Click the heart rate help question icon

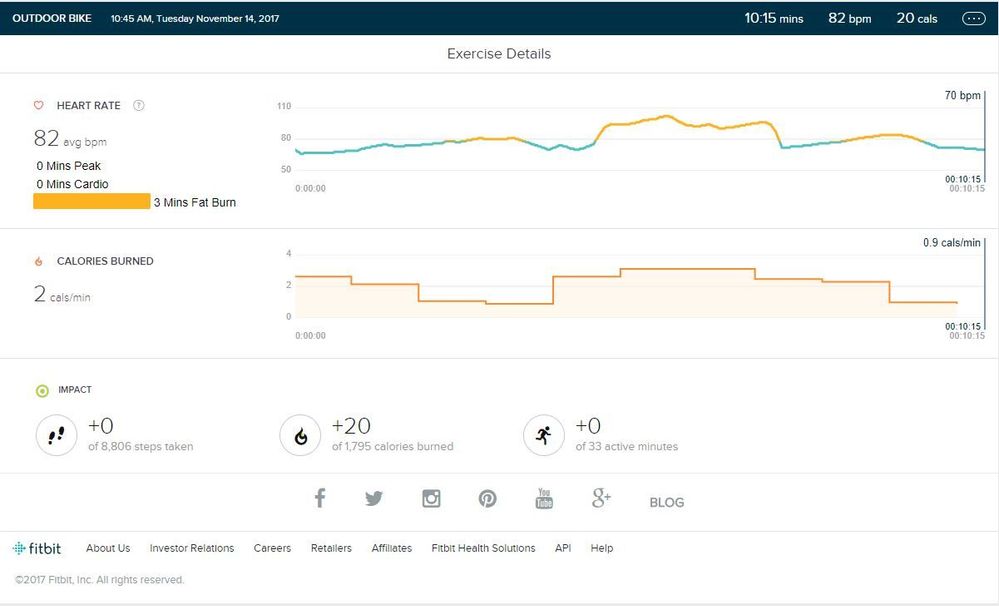[x=139, y=106]
